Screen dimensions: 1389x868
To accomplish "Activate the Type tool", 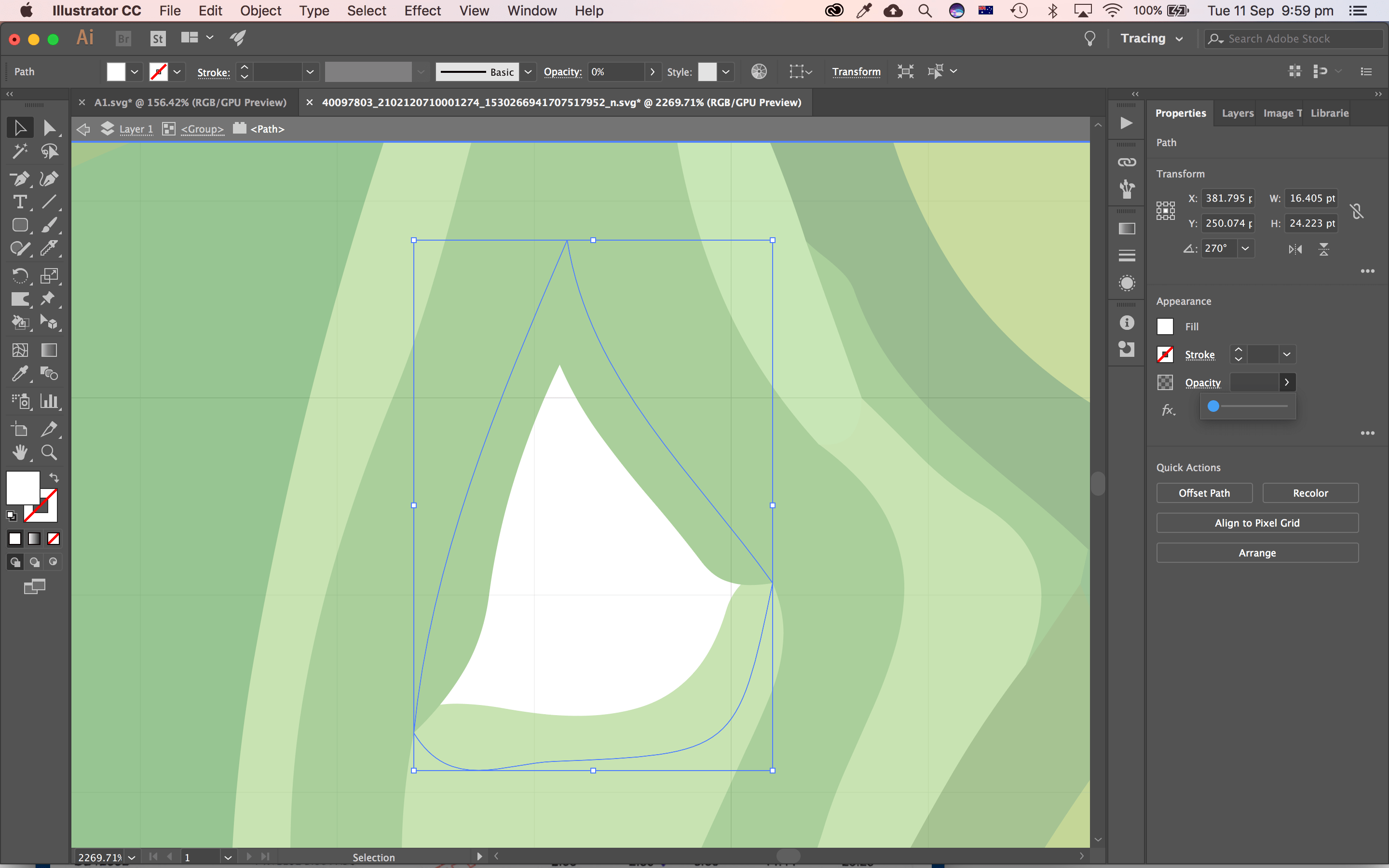I will click(x=20, y=202).
